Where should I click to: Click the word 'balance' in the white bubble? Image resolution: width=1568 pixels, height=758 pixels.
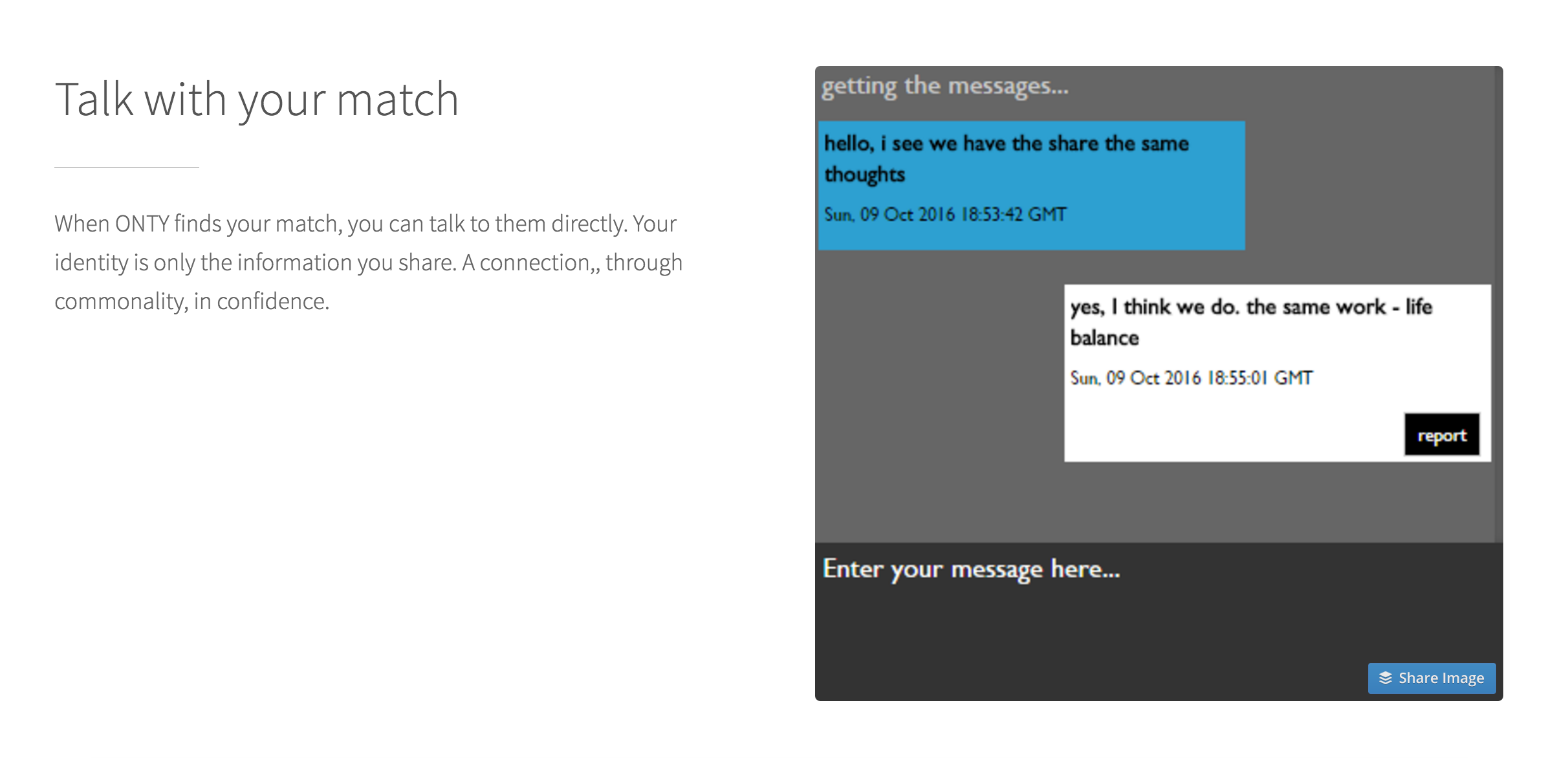pyautogui.click(x=1104, y=338)
